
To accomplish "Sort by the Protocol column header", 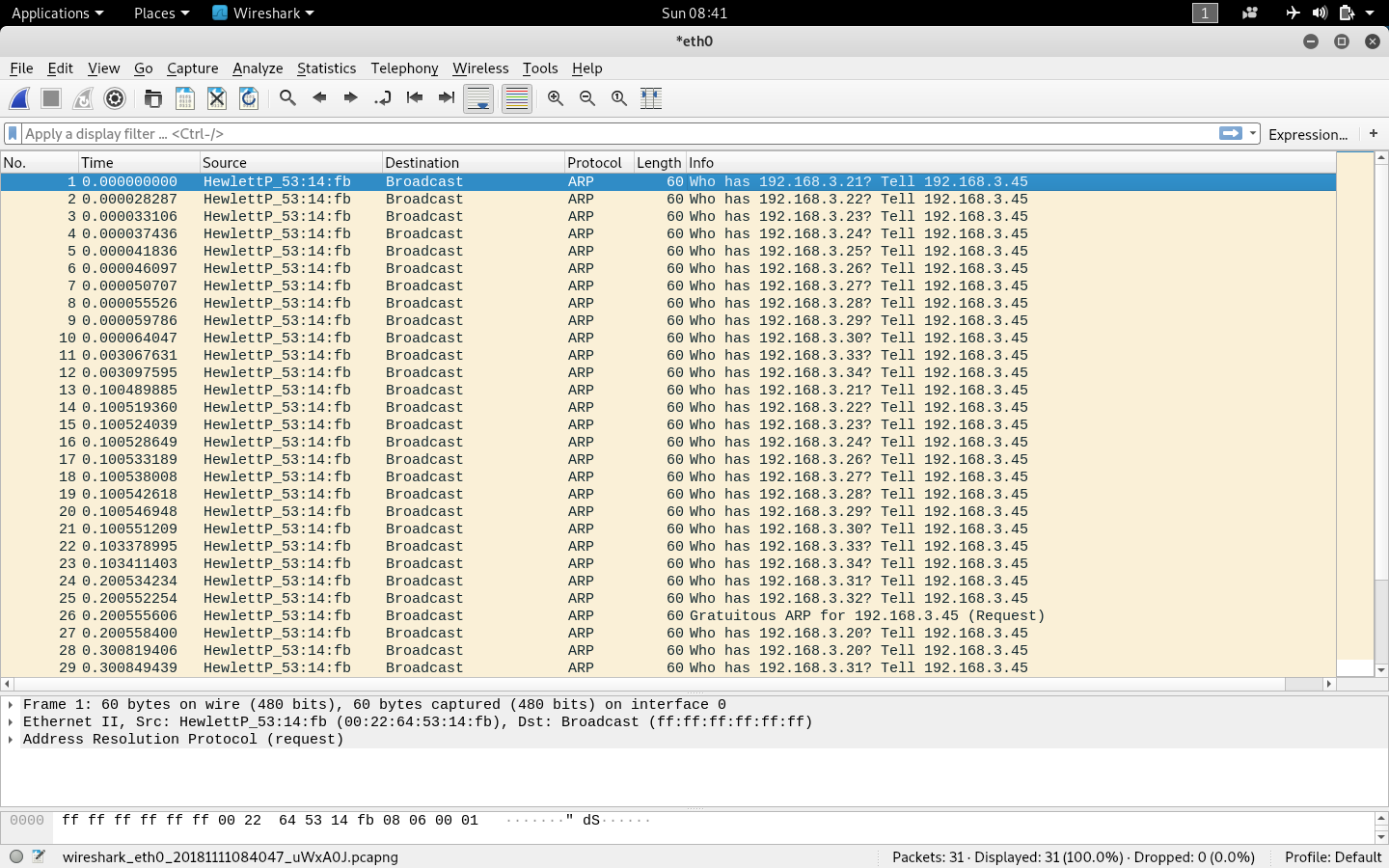I will pyautogui.click(x=599, y=162).
